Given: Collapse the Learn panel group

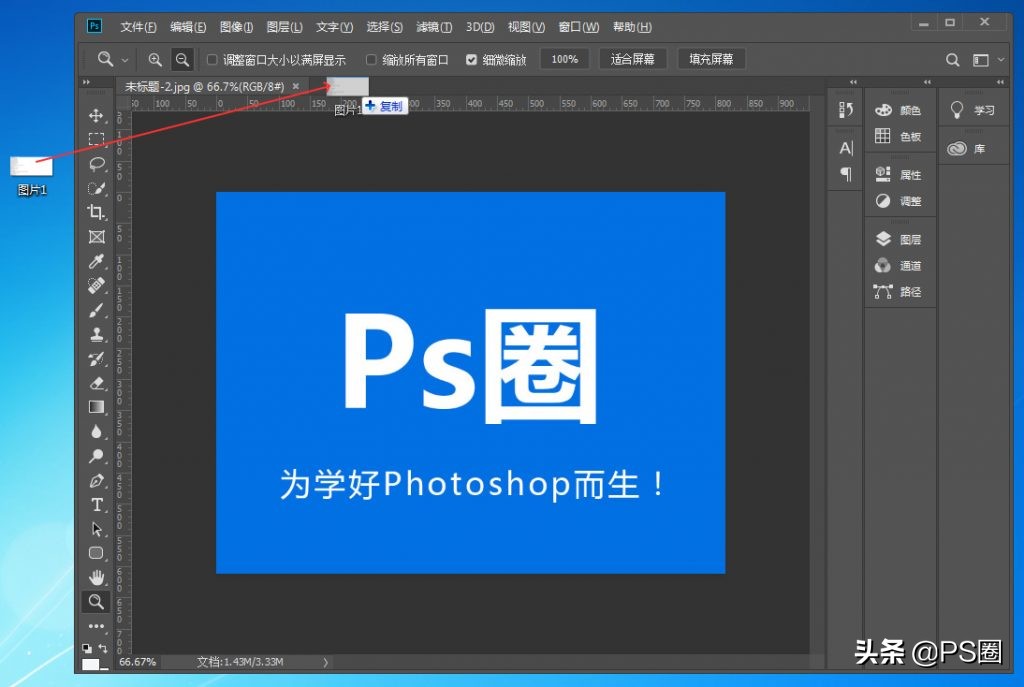Looking at the screenshot, I should click(1001, 82).
